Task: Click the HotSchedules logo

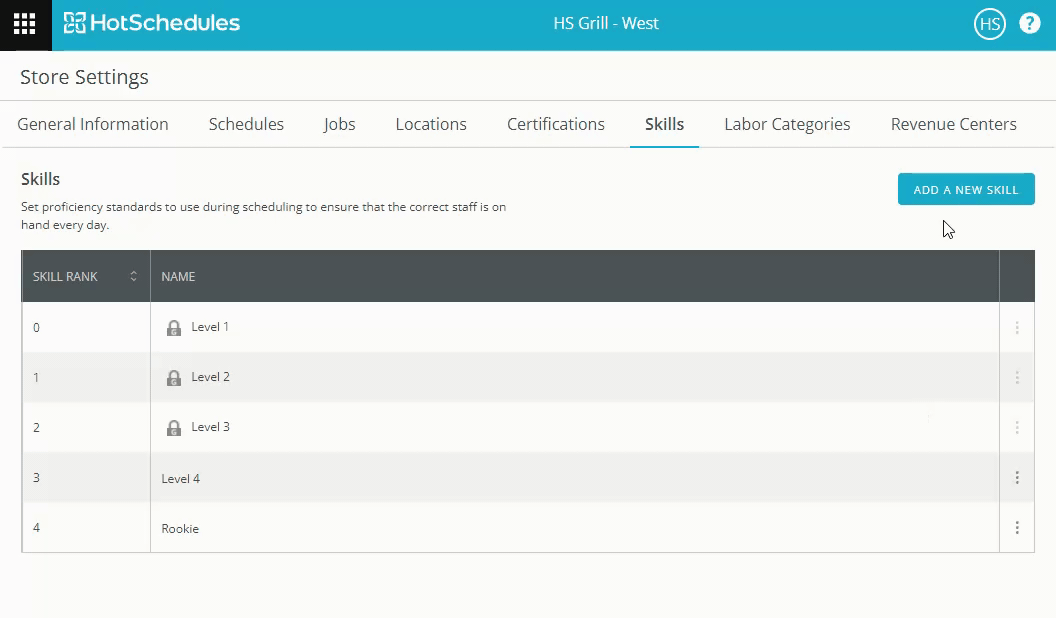Action: point(152,23)
